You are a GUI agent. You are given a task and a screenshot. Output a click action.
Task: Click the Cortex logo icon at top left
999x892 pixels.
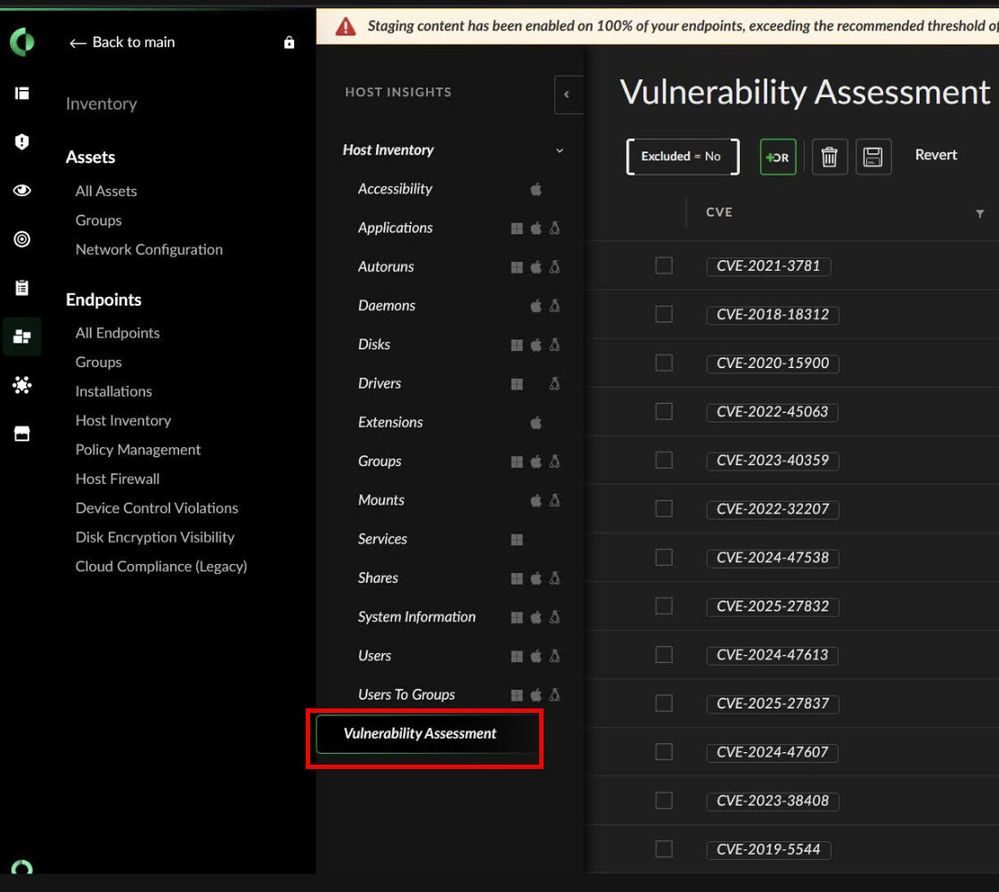point(22,42)
